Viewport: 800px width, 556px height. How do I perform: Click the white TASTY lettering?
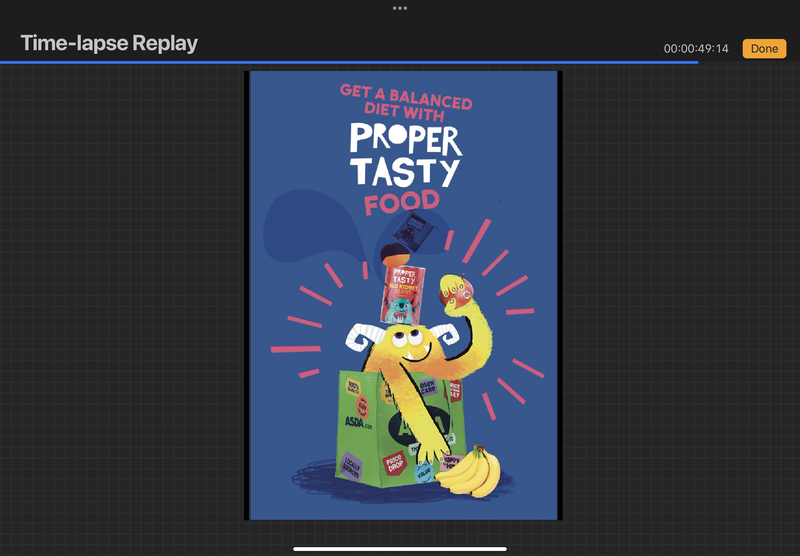pos(404,173)
